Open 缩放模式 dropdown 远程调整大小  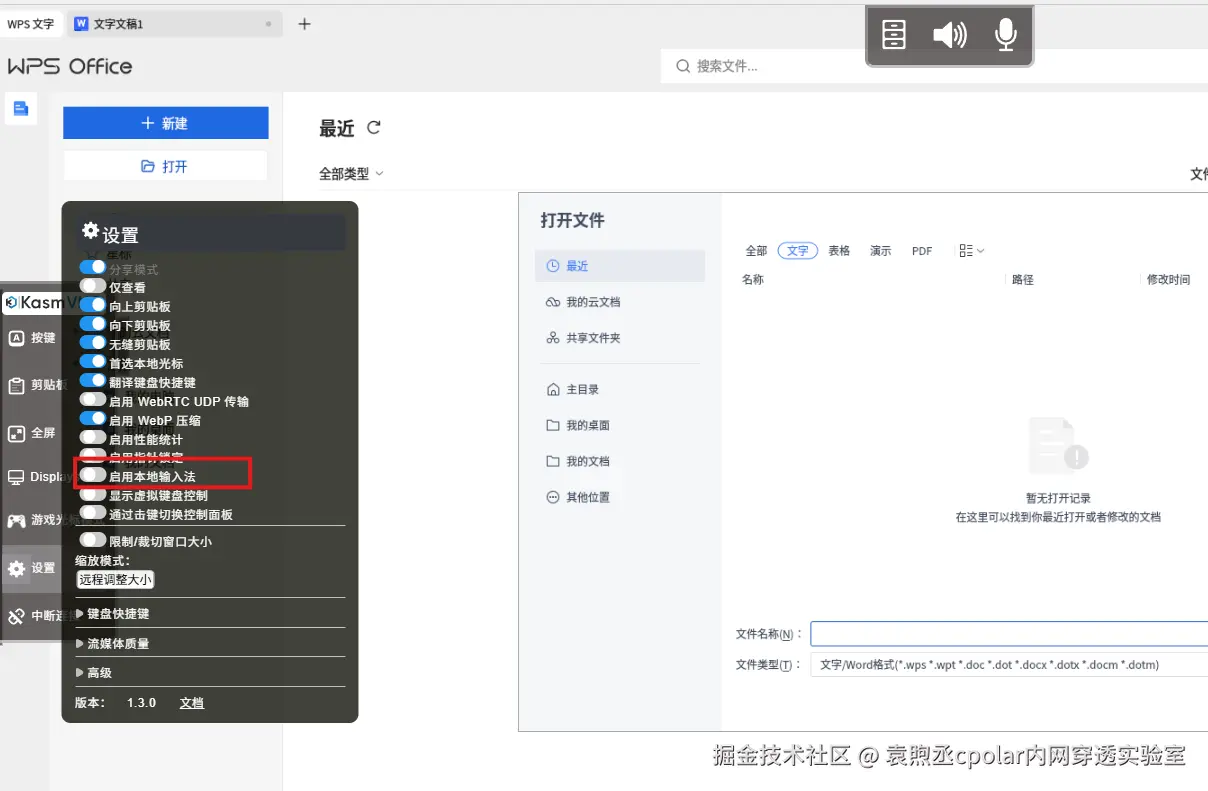(115, 579)
